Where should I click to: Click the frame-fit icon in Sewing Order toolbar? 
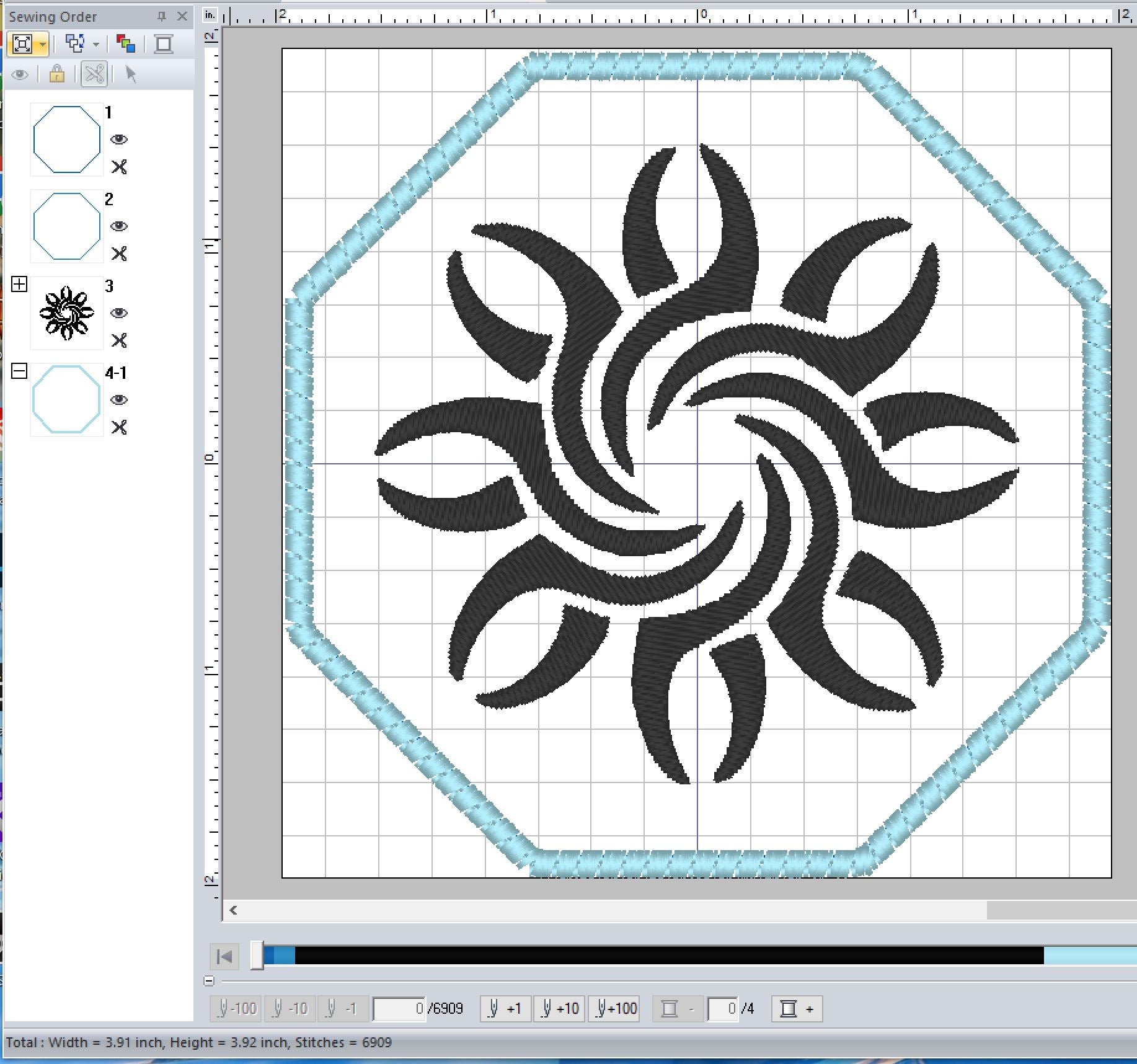(x=22, y=44)
